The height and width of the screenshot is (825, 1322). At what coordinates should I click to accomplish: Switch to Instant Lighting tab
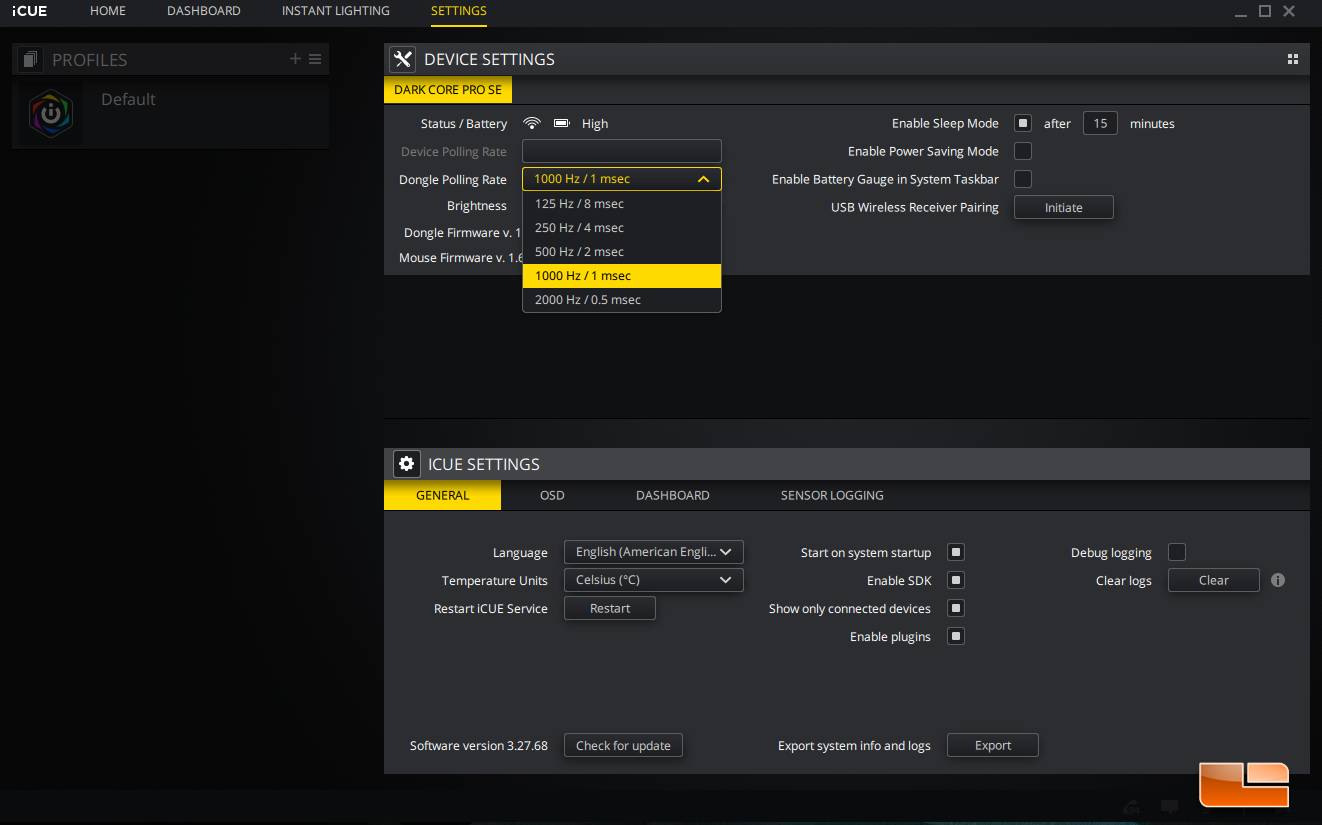coord(336,11)
